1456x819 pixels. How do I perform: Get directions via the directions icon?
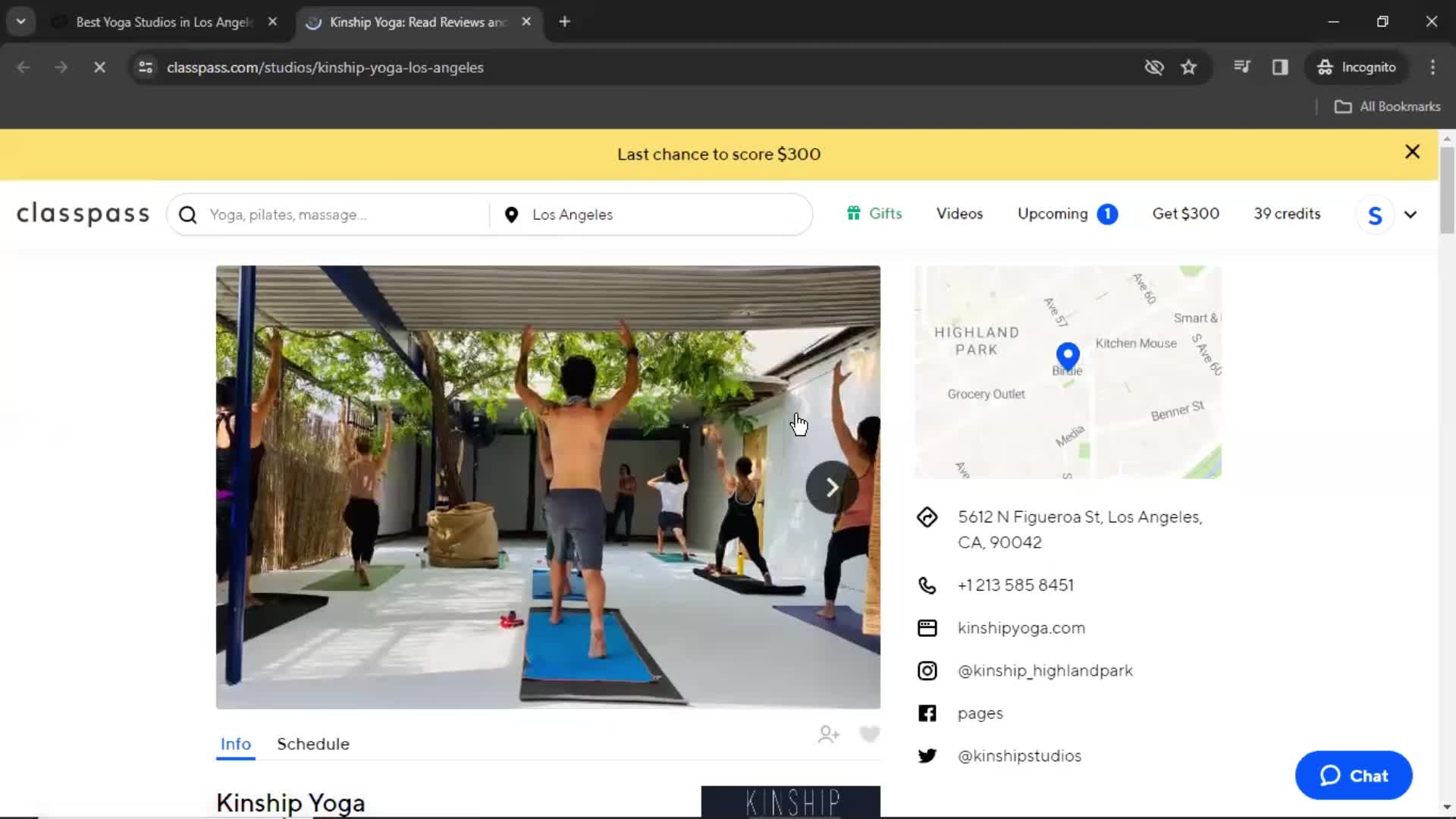point(927,517)
